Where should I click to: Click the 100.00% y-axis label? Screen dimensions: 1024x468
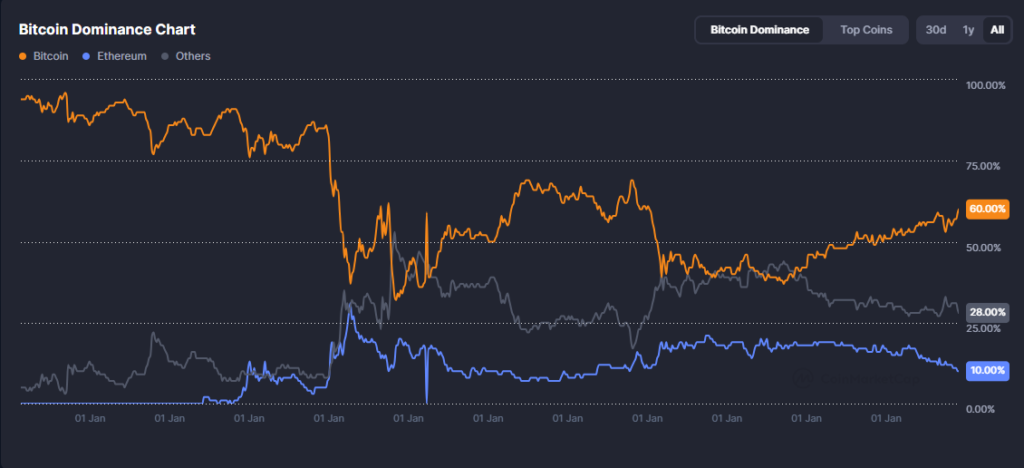pyautogui.click(x=985, y=86)
